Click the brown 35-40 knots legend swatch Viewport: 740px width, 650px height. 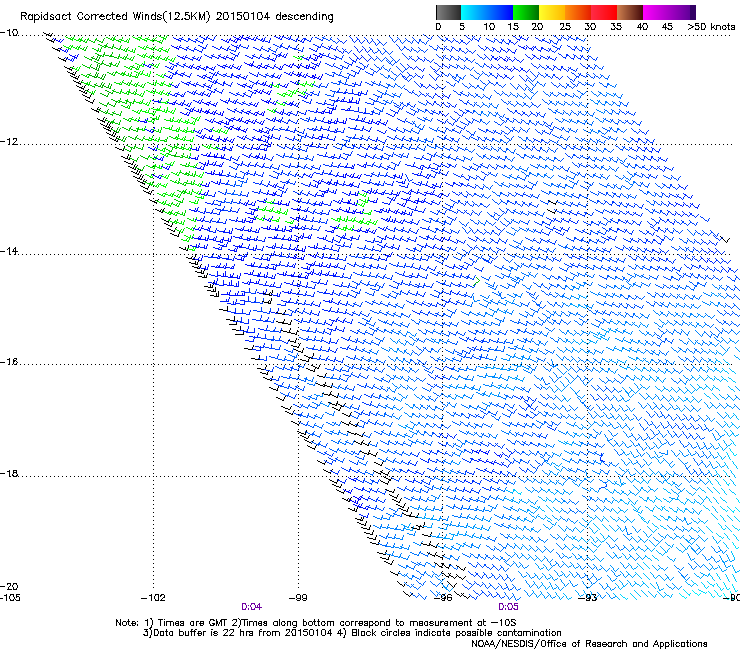pos(630,12)
